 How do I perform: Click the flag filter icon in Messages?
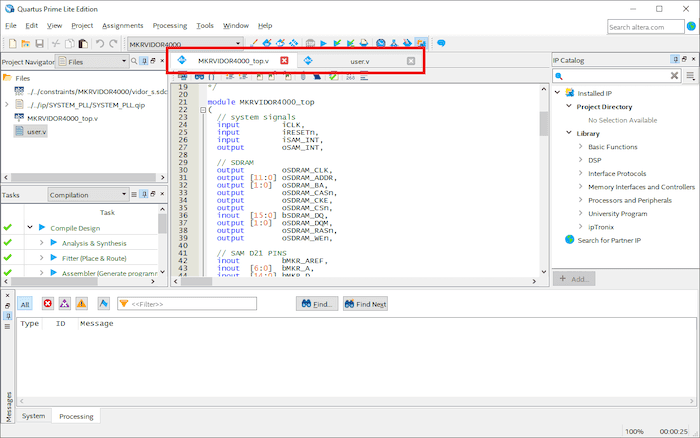pos(104,303)
